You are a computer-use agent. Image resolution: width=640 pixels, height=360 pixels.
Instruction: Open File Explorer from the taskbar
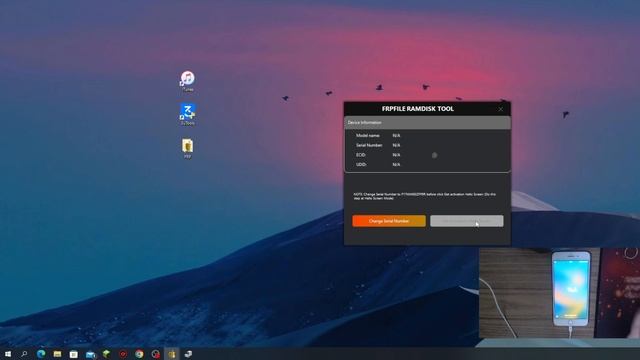[57, 354]
